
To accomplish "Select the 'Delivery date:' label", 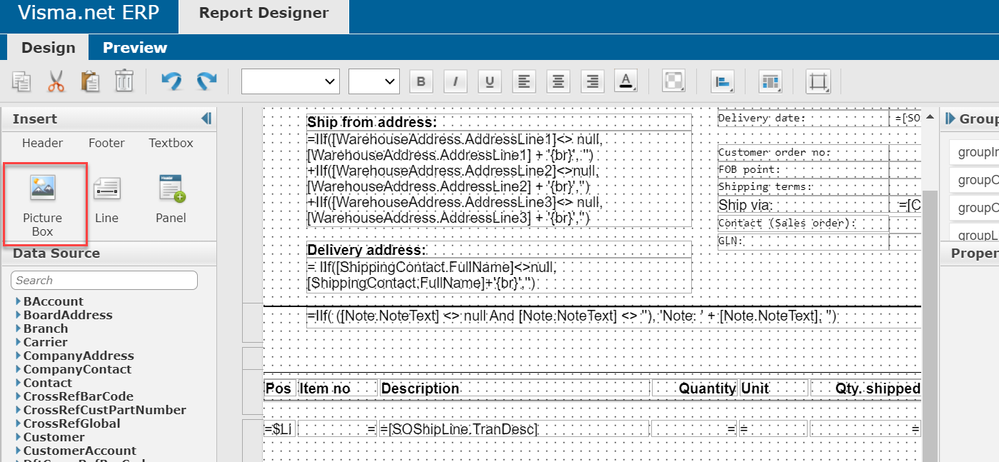I will click(803, 118).
